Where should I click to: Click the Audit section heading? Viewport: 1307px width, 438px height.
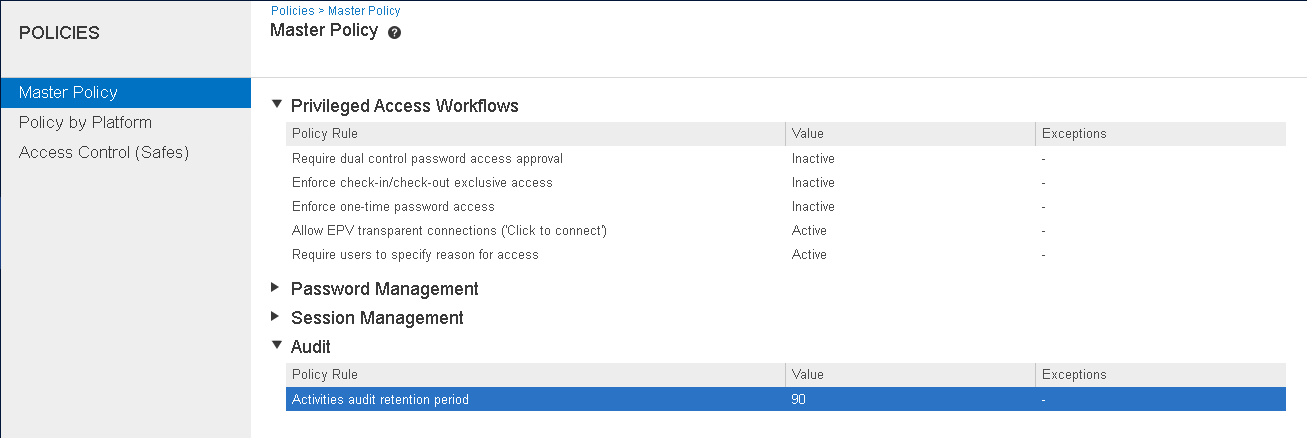pos(311,346)
